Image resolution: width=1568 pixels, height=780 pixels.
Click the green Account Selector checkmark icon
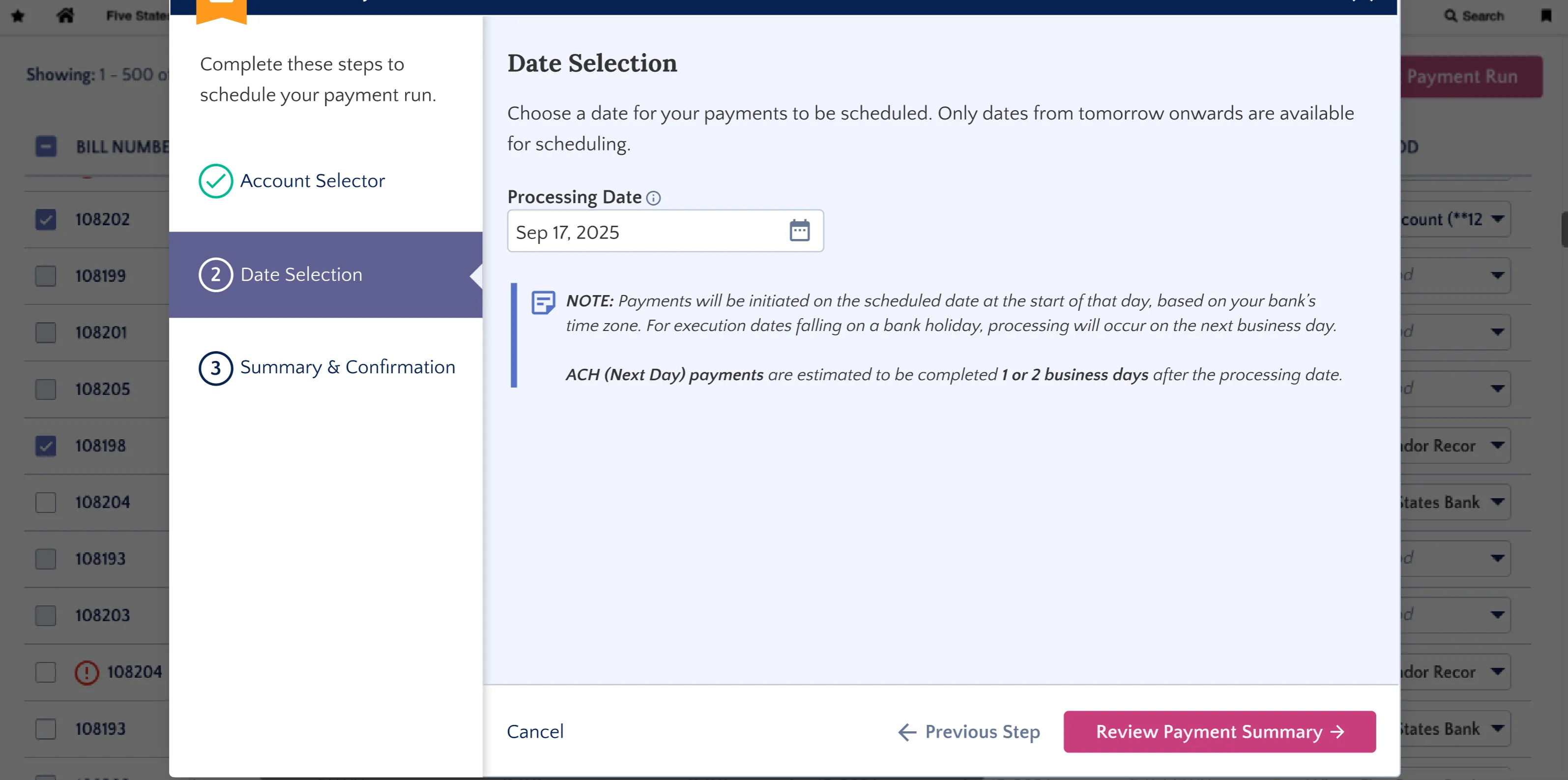tap(215, 181)
